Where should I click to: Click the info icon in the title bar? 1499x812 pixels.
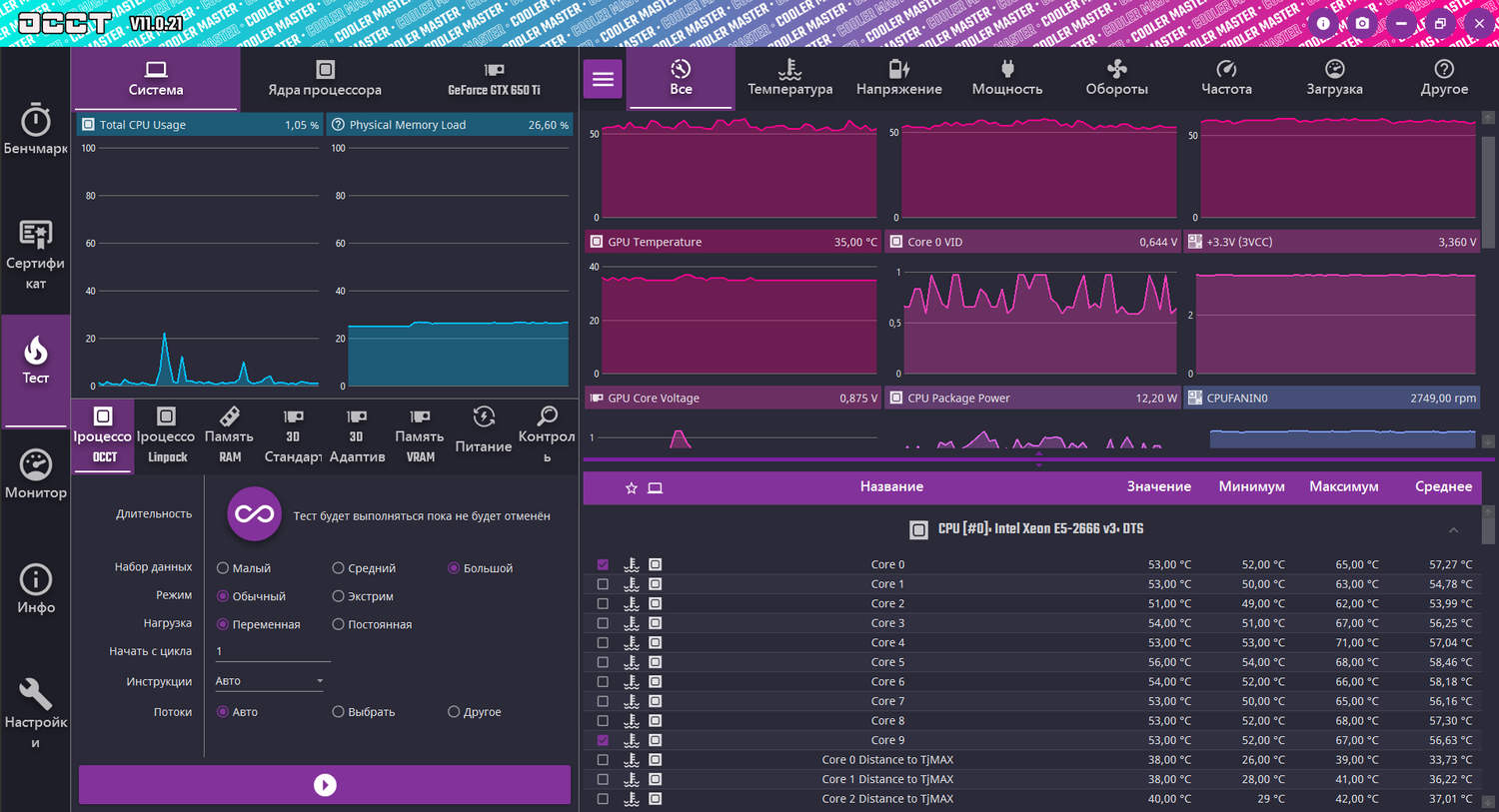pos(1323,23)
